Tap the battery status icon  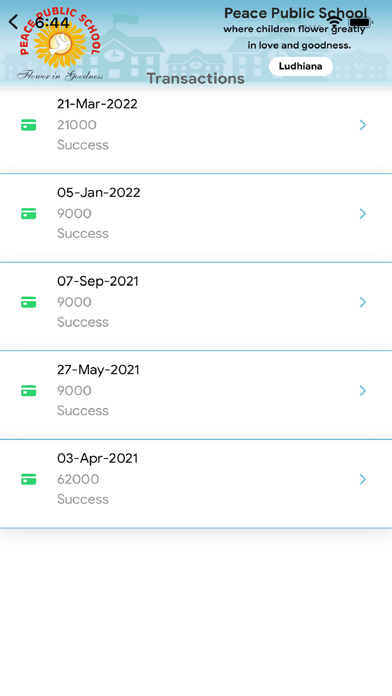(360, 22)
